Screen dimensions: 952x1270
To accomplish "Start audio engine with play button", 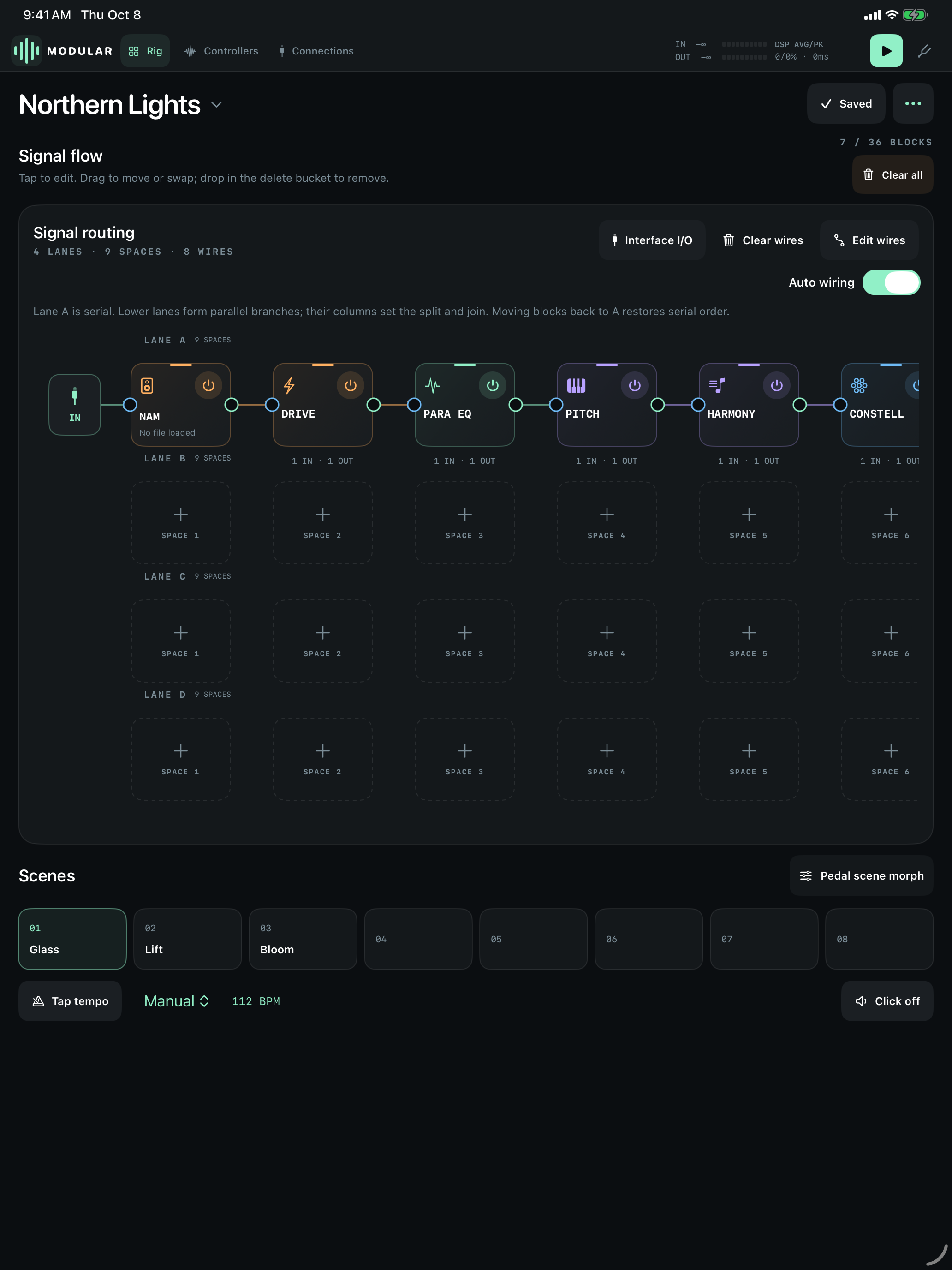I will click(886, 50).
